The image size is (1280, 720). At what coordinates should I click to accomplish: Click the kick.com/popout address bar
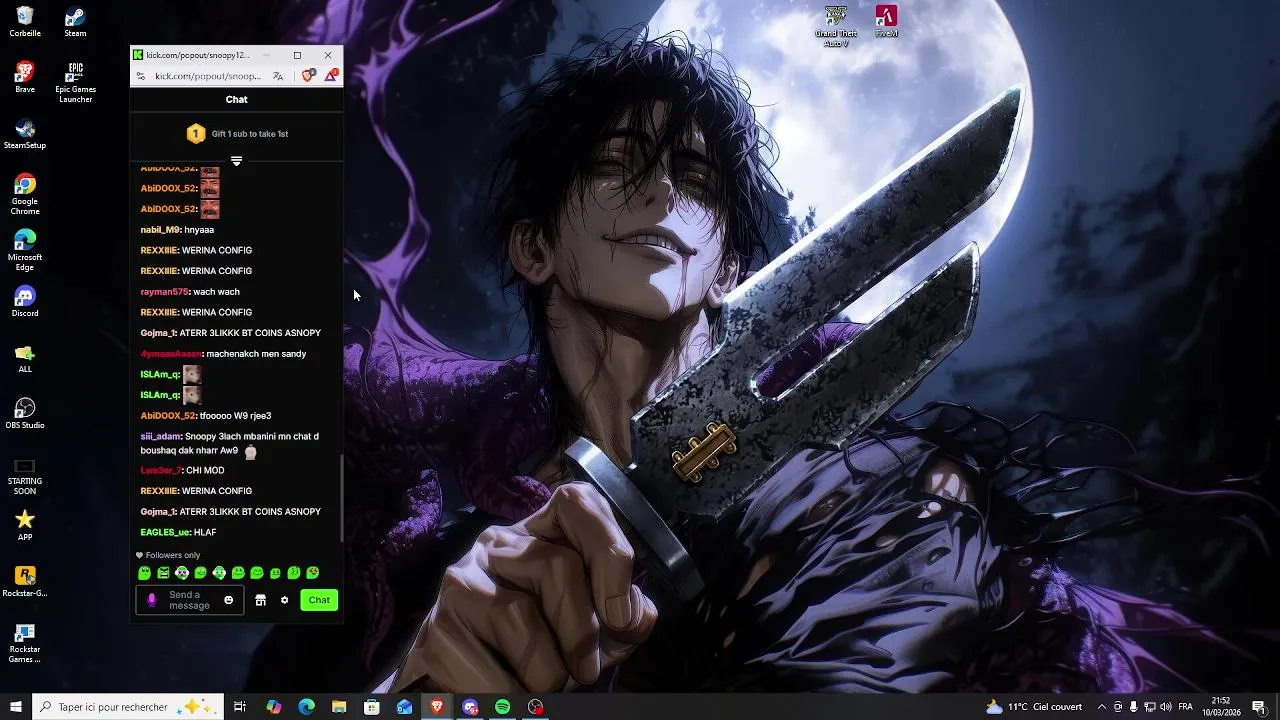point(208,76)
